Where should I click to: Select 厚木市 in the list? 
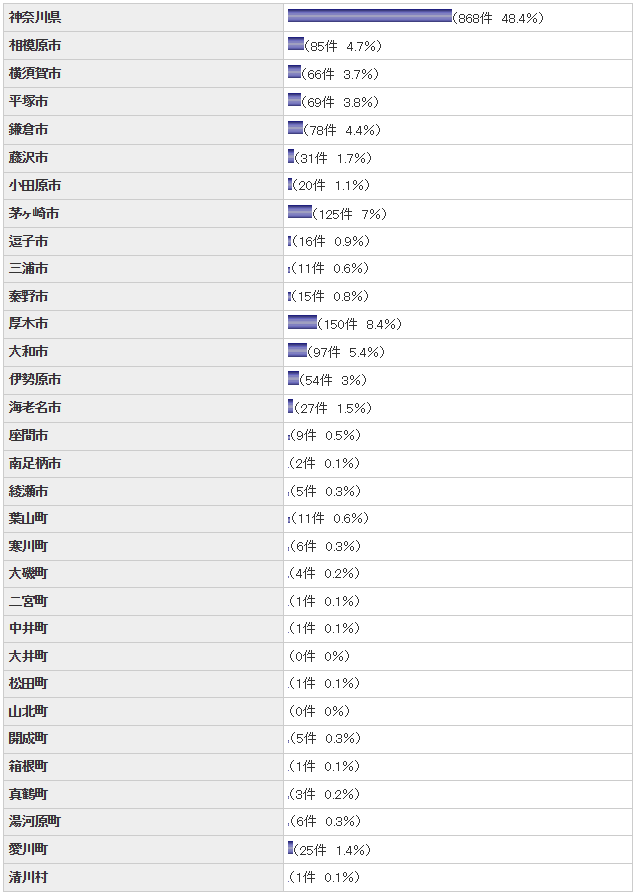click(x=29, y=324)
